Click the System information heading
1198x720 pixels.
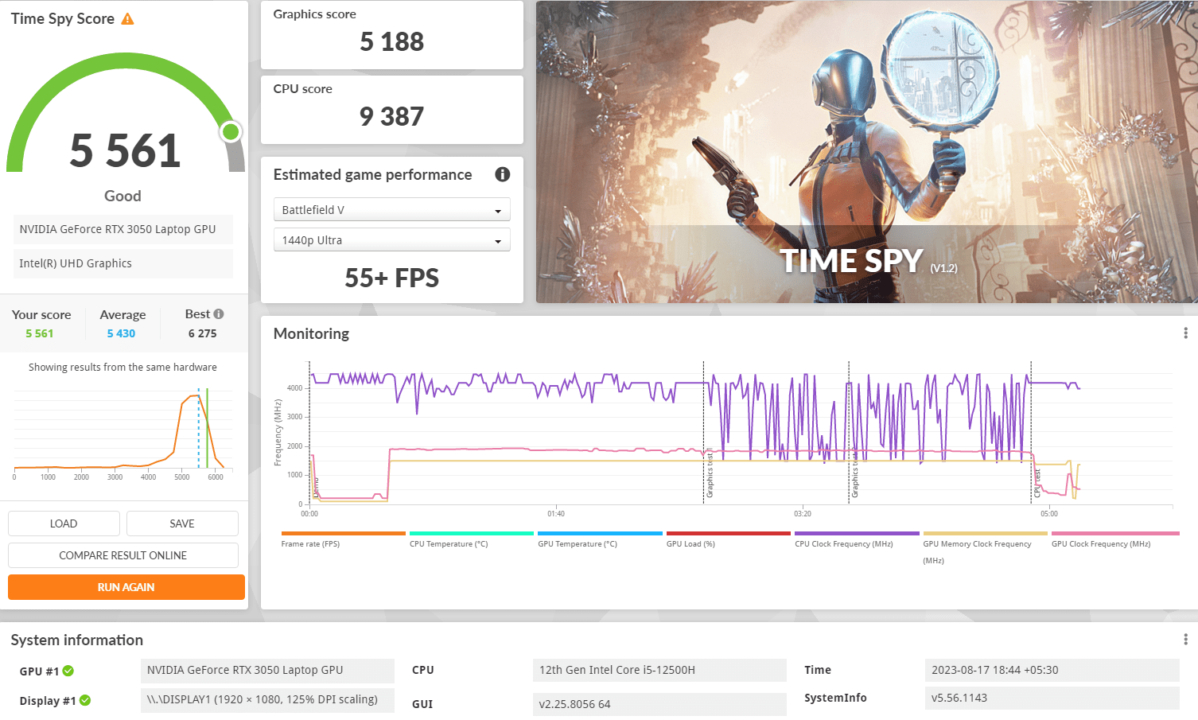pyautogui.click(x=77, y=640)
